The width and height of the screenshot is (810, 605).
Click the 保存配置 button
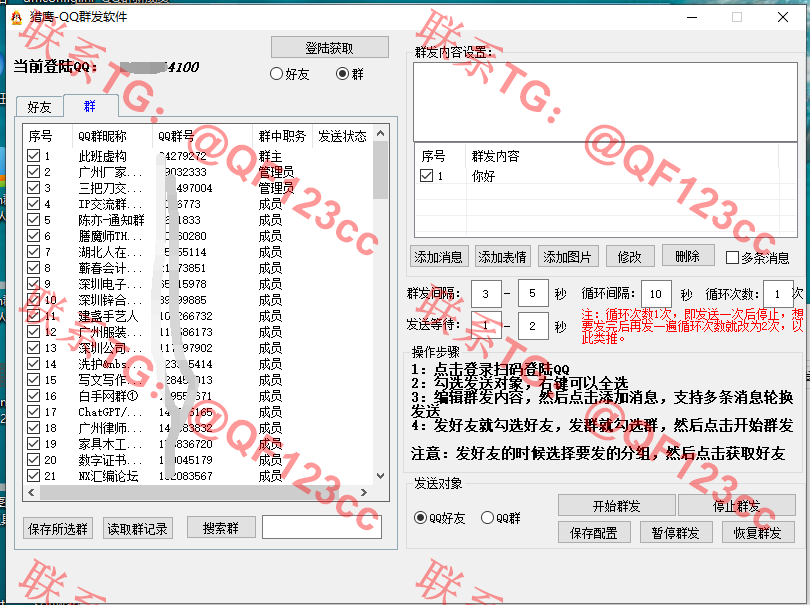[x=594, y=533]
